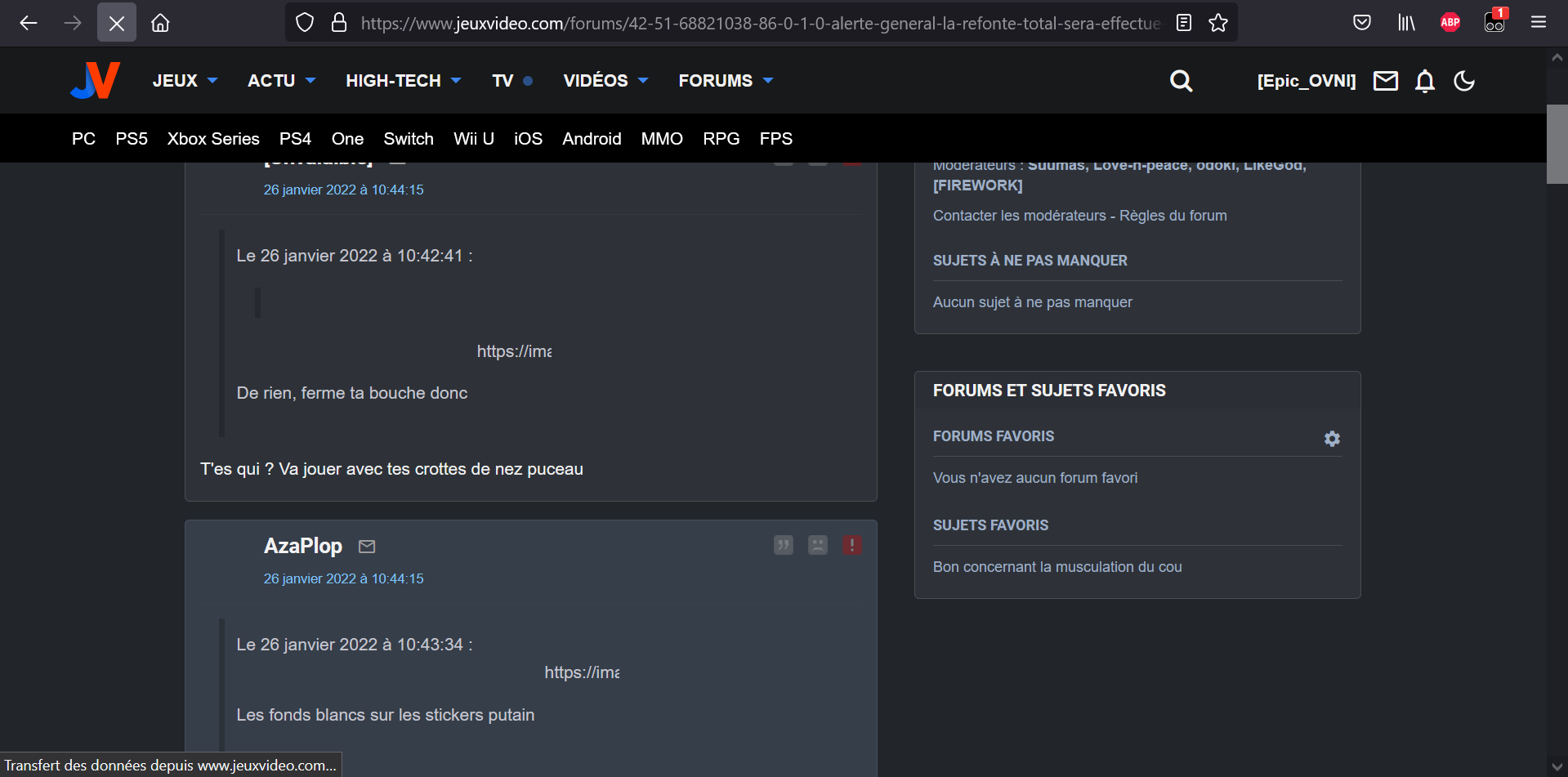This screenshot has width=1568, height=777.
Task: Save the page to Pocket
Action: click(x=1362, y=23)
